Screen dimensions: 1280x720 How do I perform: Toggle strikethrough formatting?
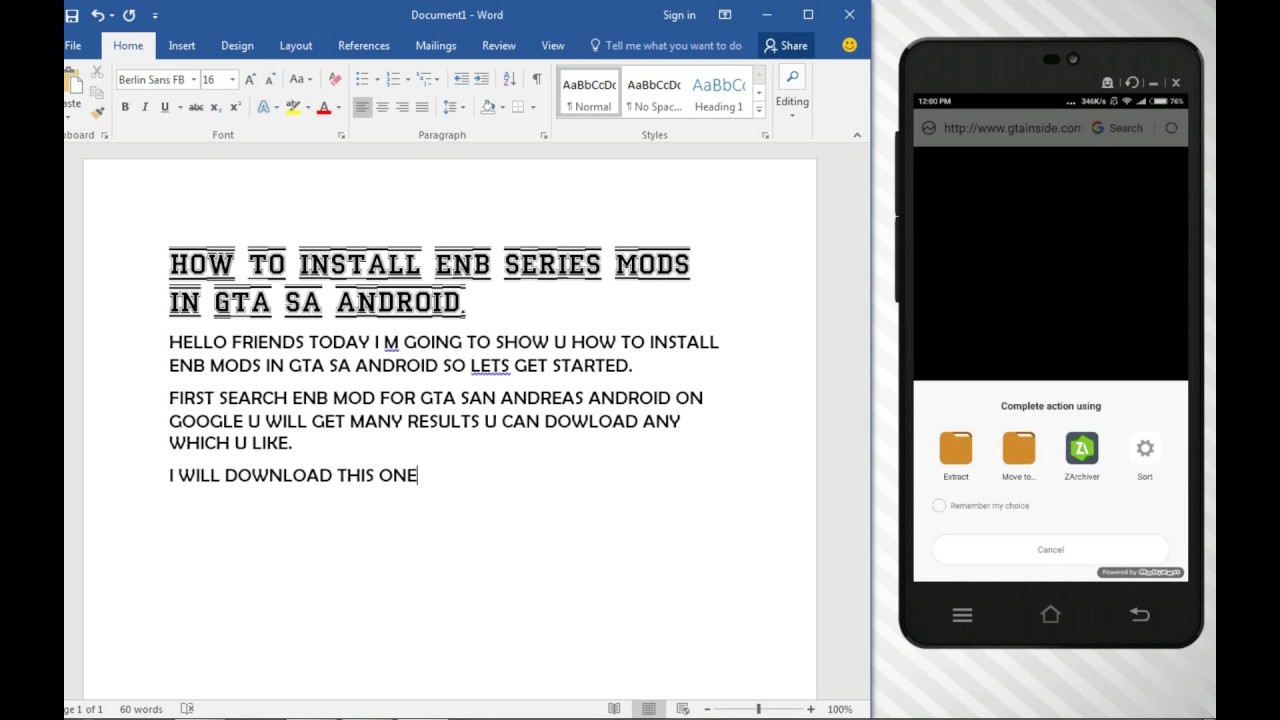196,107
